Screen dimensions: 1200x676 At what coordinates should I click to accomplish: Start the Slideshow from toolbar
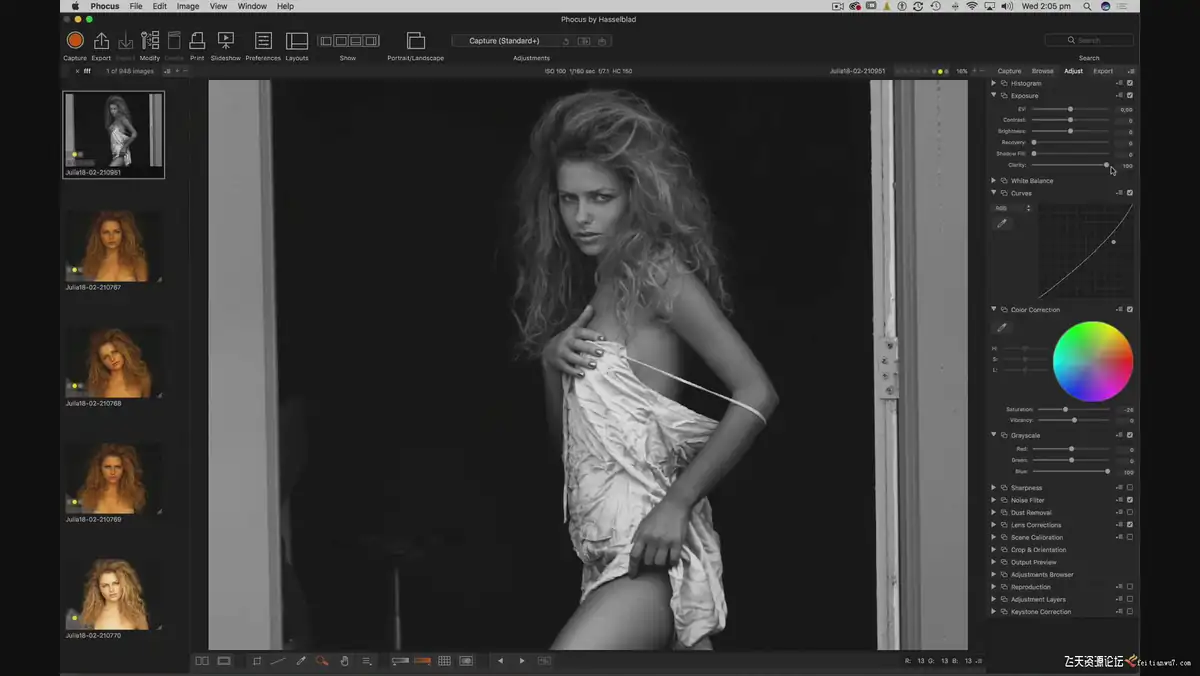tap(226, 40)
